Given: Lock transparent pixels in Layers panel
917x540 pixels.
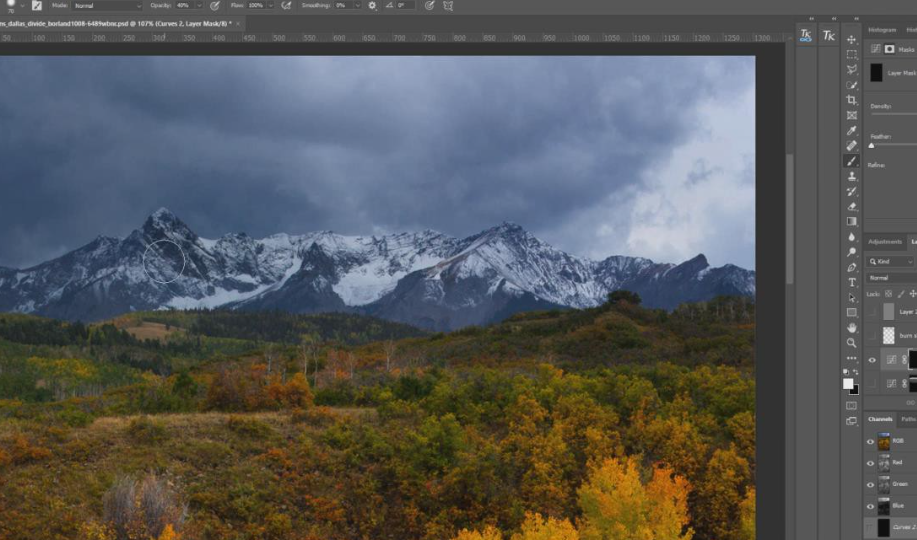Looking at the screenshot, I should (888, 294).
